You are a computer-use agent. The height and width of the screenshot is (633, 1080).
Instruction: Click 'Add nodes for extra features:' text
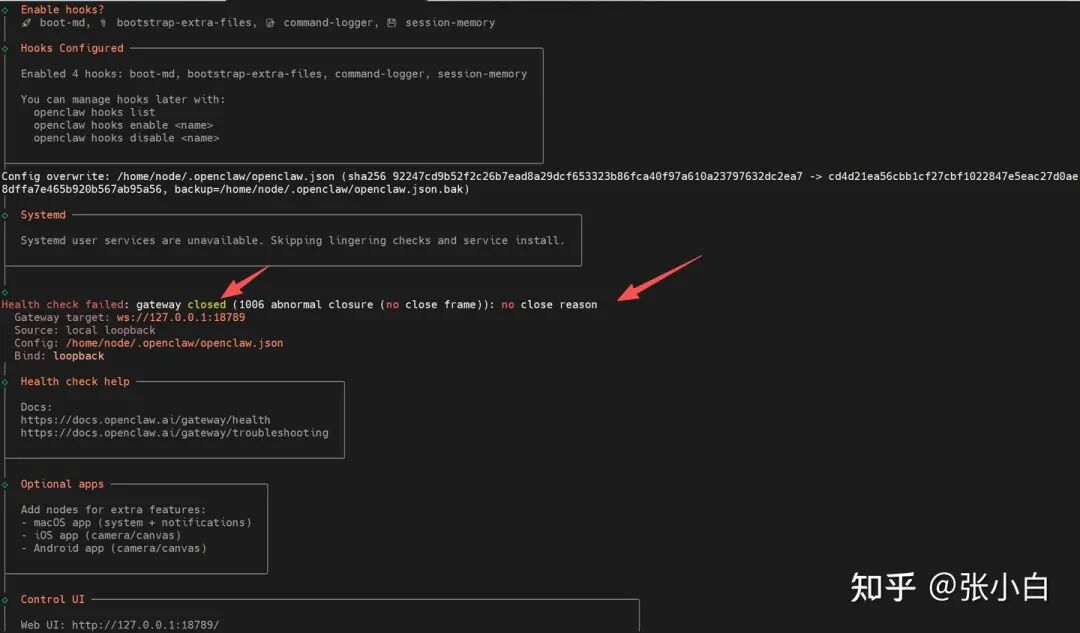coord(113,509)
